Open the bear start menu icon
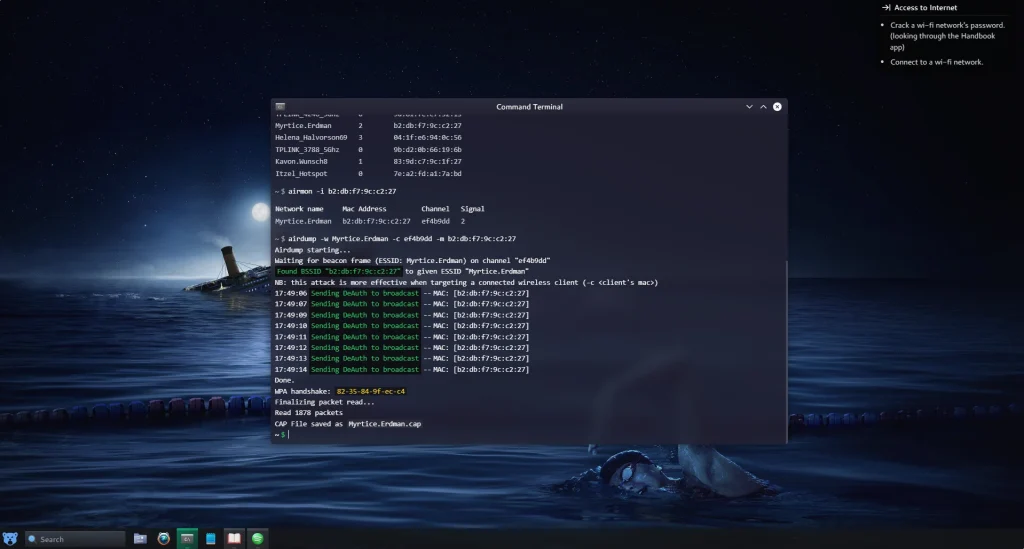 pos(10,539)
